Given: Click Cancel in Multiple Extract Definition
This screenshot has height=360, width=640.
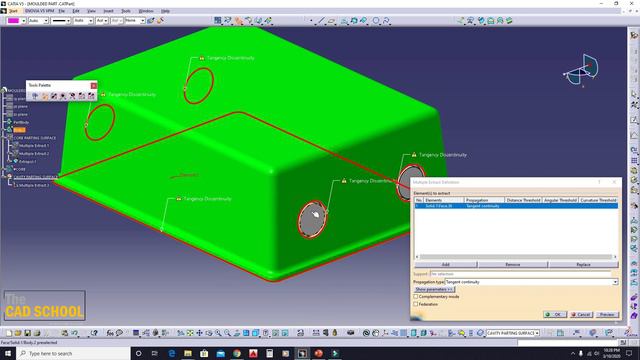Looking at the screenshot, I should [581, 315].
